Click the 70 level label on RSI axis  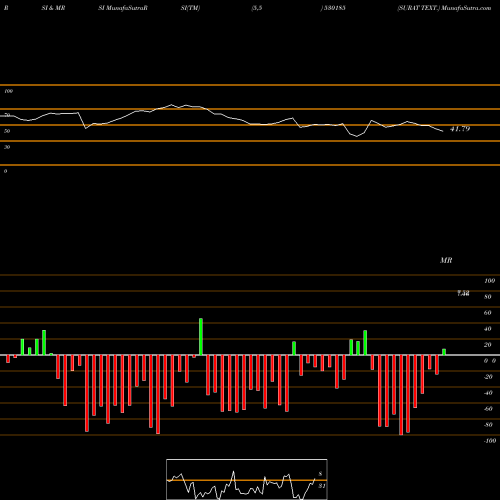point(7,115)
